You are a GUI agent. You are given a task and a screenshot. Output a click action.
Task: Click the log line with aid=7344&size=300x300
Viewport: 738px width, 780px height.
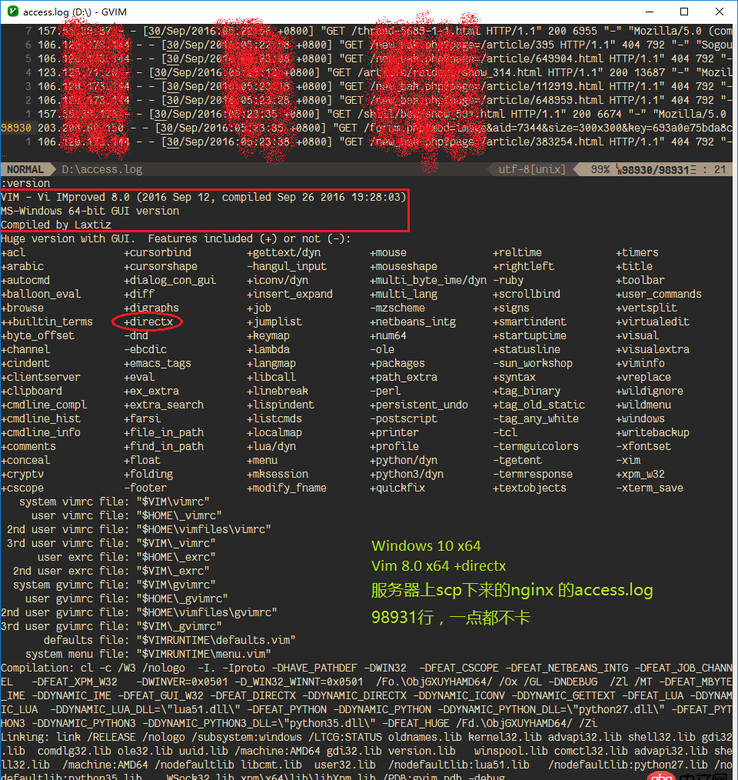point(367,128)
